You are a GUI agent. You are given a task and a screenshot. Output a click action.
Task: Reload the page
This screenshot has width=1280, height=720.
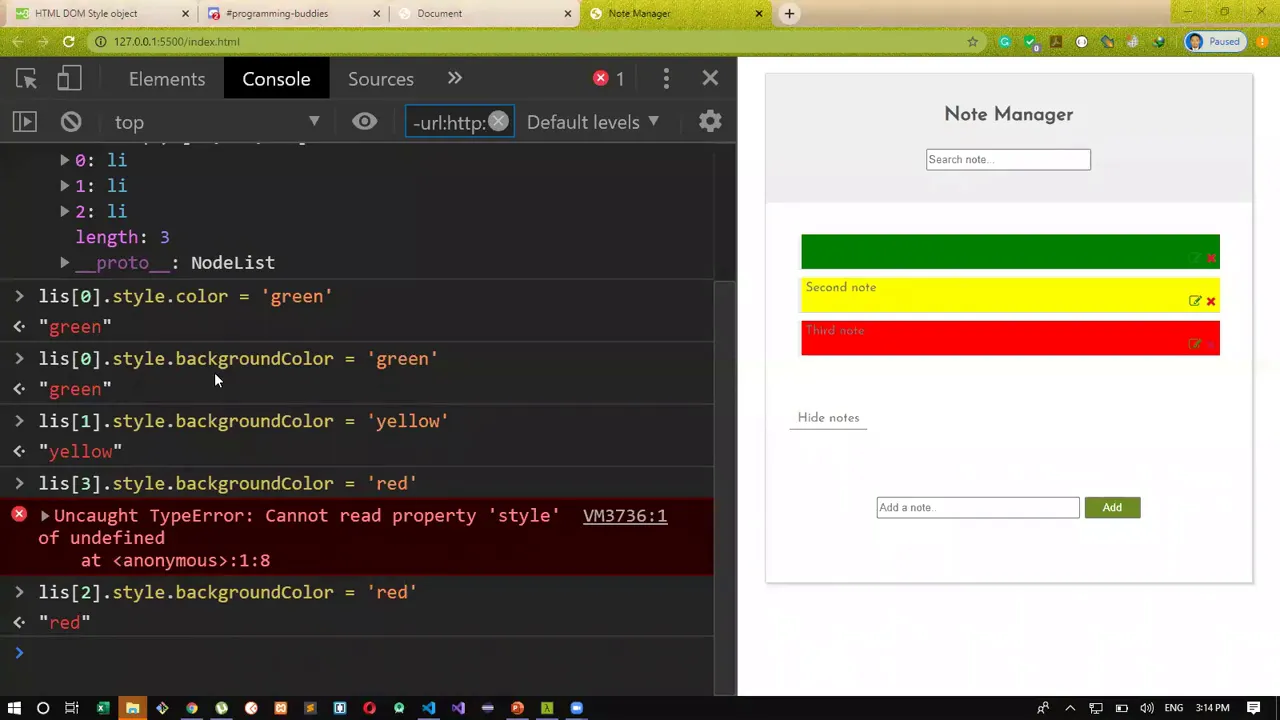[x=68, y=42]
